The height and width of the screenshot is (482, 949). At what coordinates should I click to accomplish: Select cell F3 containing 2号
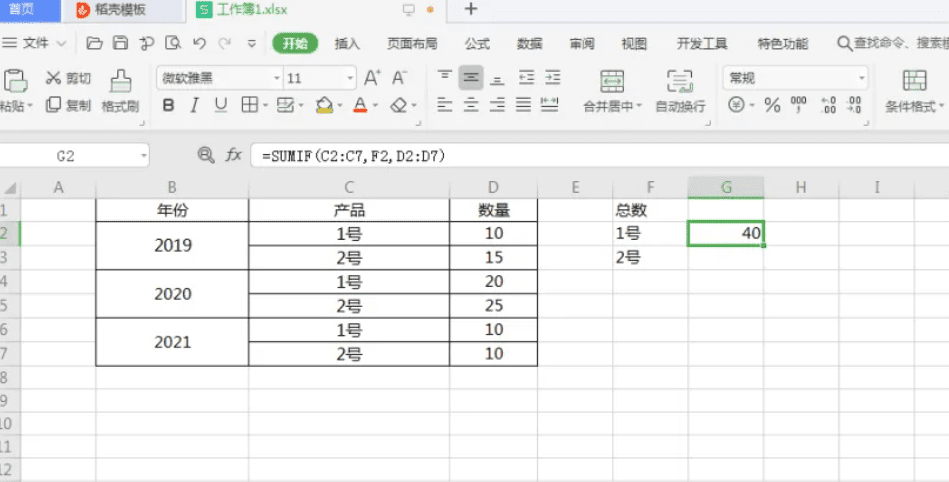[x=650, y=257]
